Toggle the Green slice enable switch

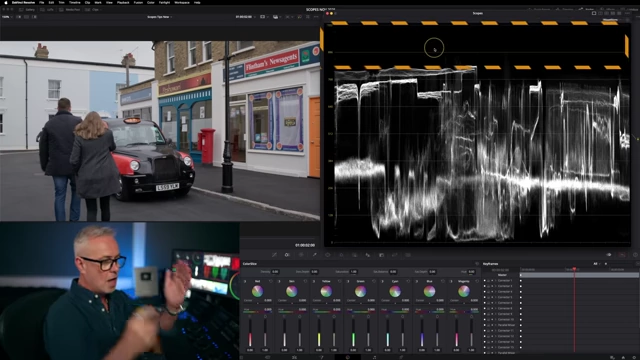pos(348,281)
